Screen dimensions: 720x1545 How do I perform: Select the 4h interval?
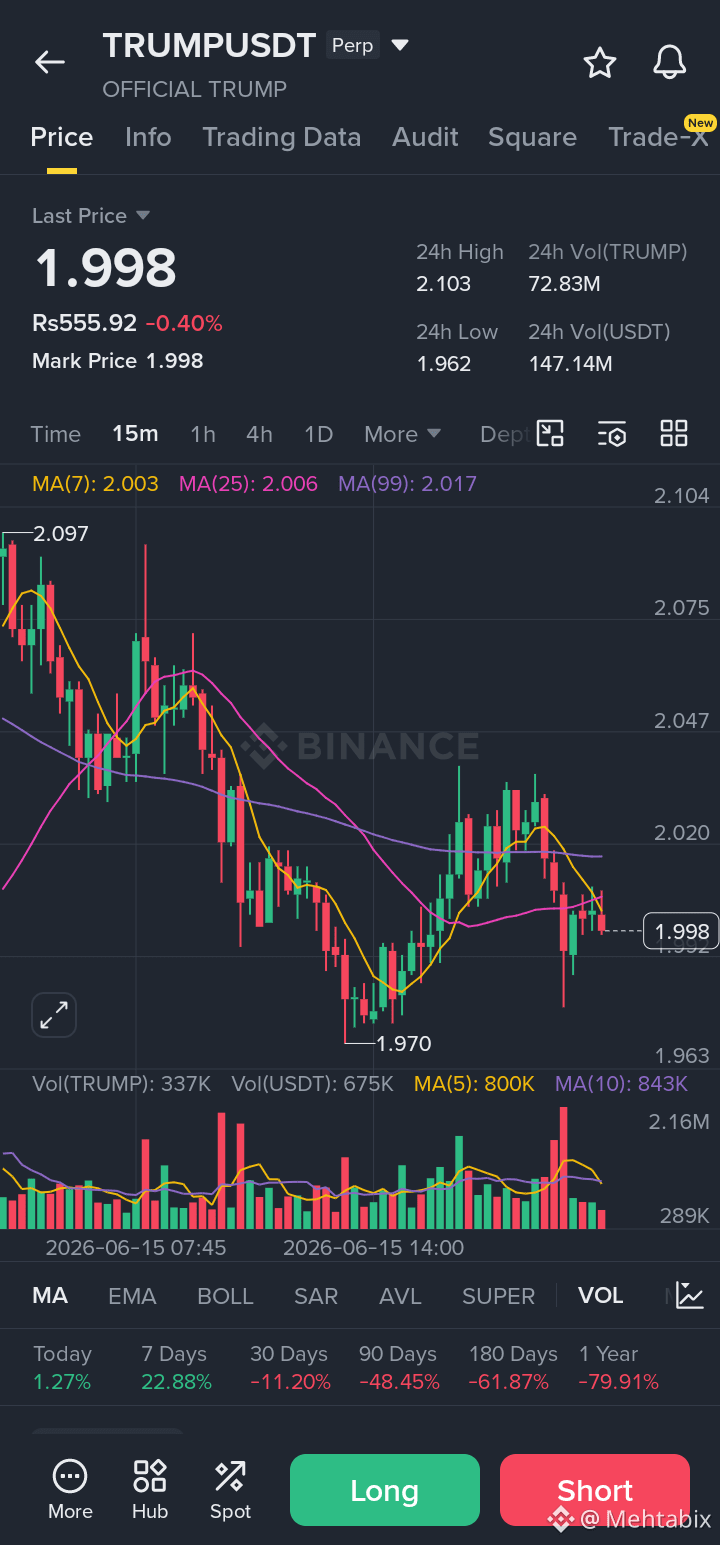[259, 434]
